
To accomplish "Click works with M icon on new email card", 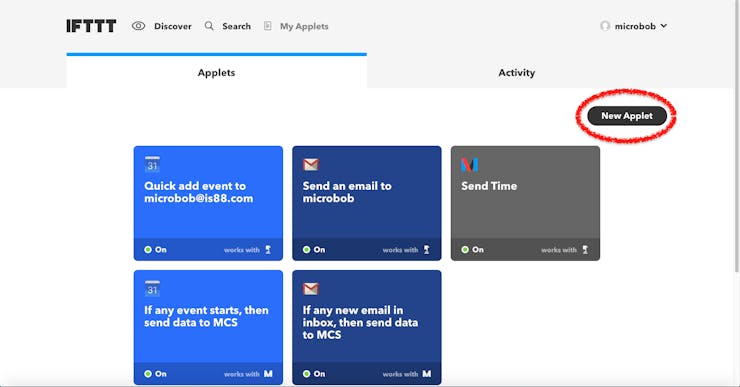I will tap(427, 374).
